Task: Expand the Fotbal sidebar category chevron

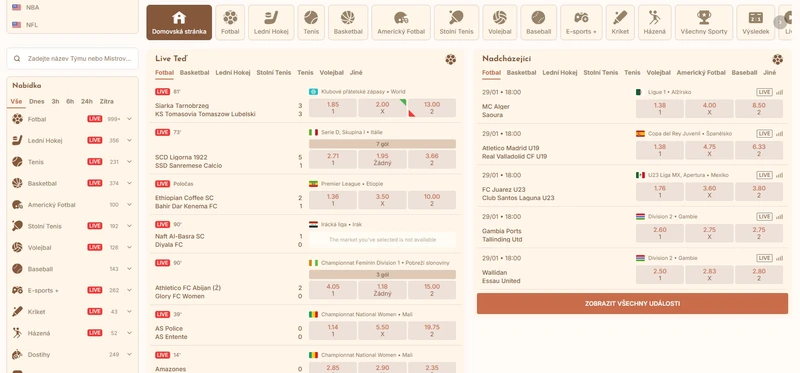Action: (x=130, y=119)
